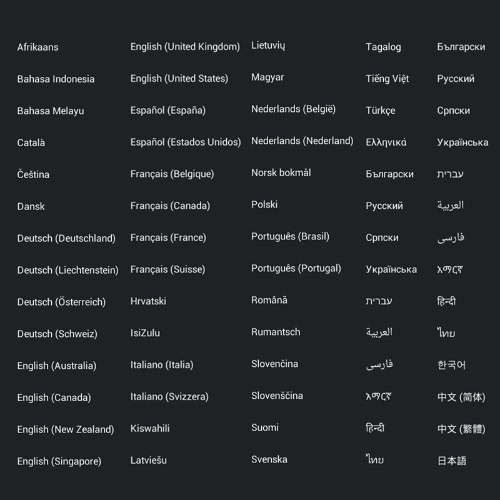Select 日本語 language option

tap(452, 461)
